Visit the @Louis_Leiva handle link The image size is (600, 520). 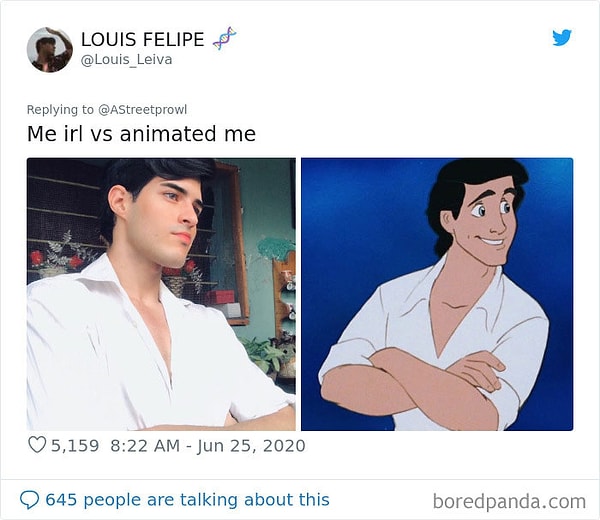click(126, 60)
